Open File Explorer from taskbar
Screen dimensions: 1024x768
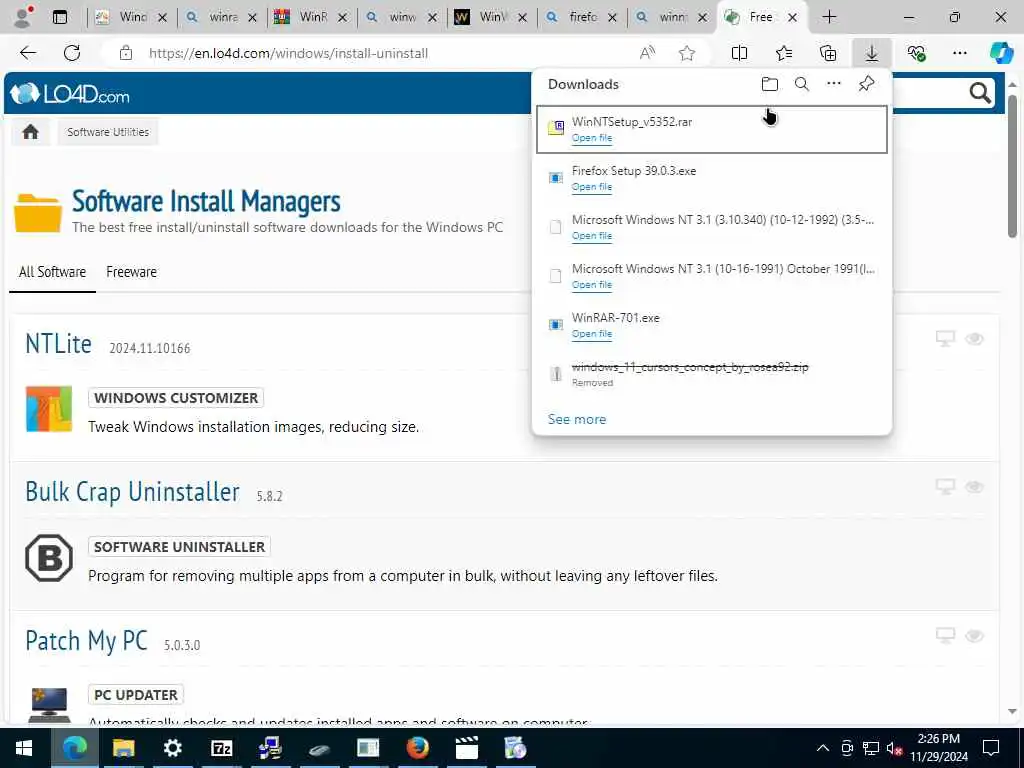pyautogui.click(x=123, y=748)
